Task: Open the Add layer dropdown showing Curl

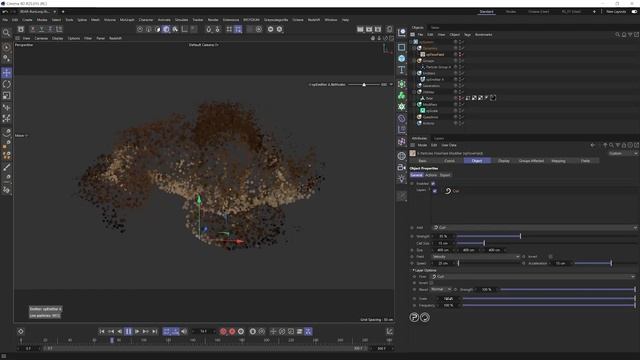Action: click(x=534, y=228)
